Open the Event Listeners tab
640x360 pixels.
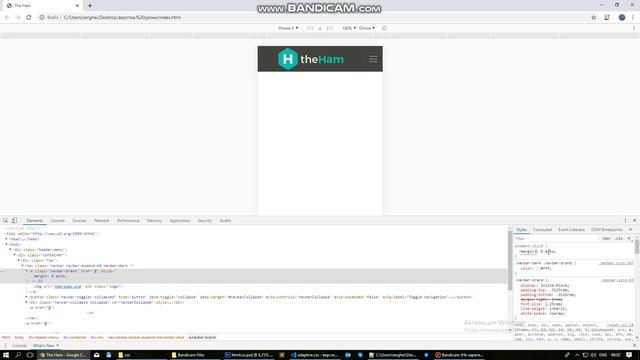click(571, 229)
